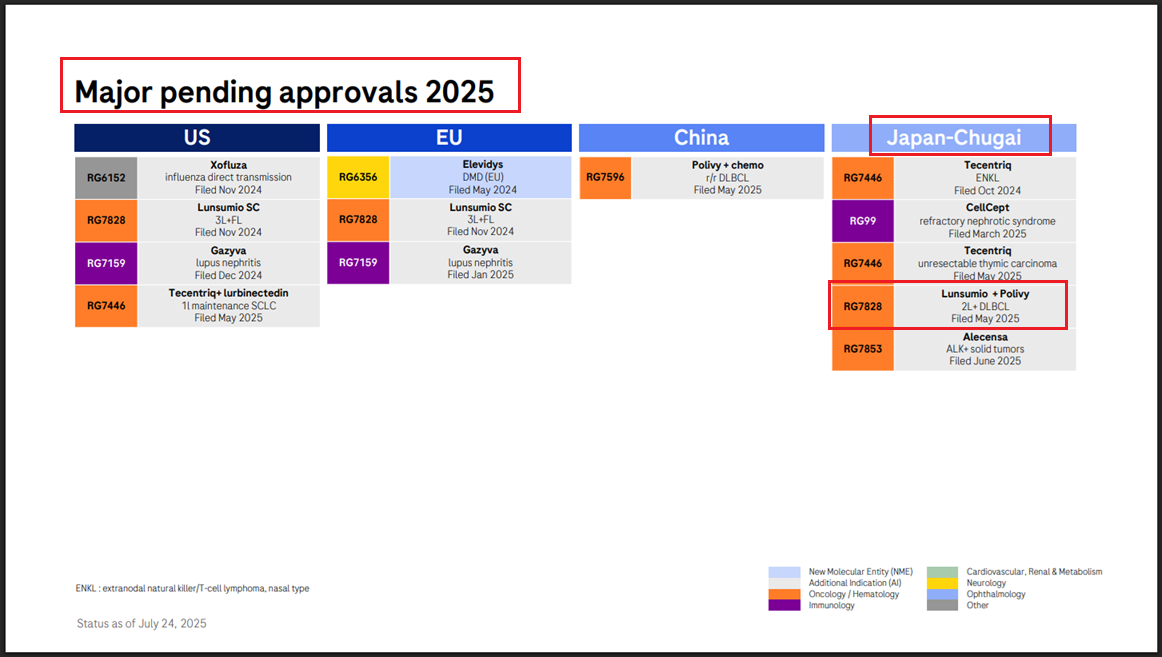Select the 'r/r DLBCL' indication text
Image resolution: width=1162 pixels, height=657 pixels.
727,178
